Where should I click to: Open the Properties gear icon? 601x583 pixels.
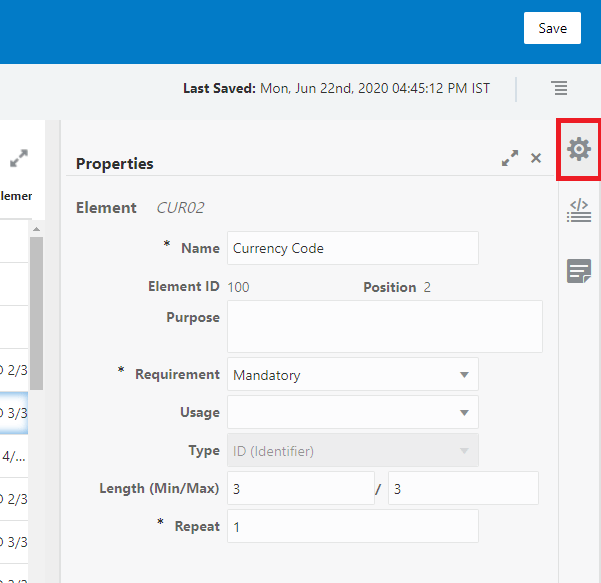(579, 149)
